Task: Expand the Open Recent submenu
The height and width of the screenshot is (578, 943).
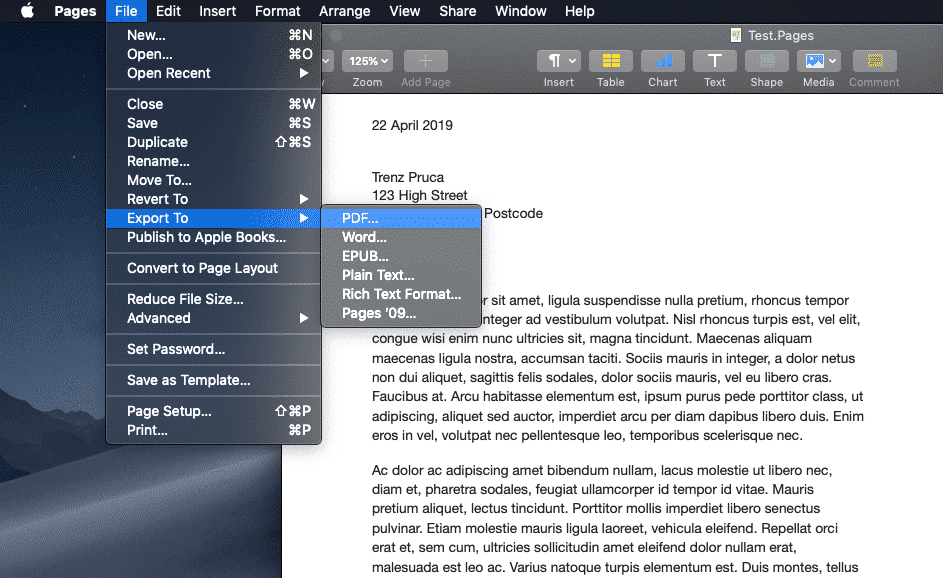Action: (213, 73)
